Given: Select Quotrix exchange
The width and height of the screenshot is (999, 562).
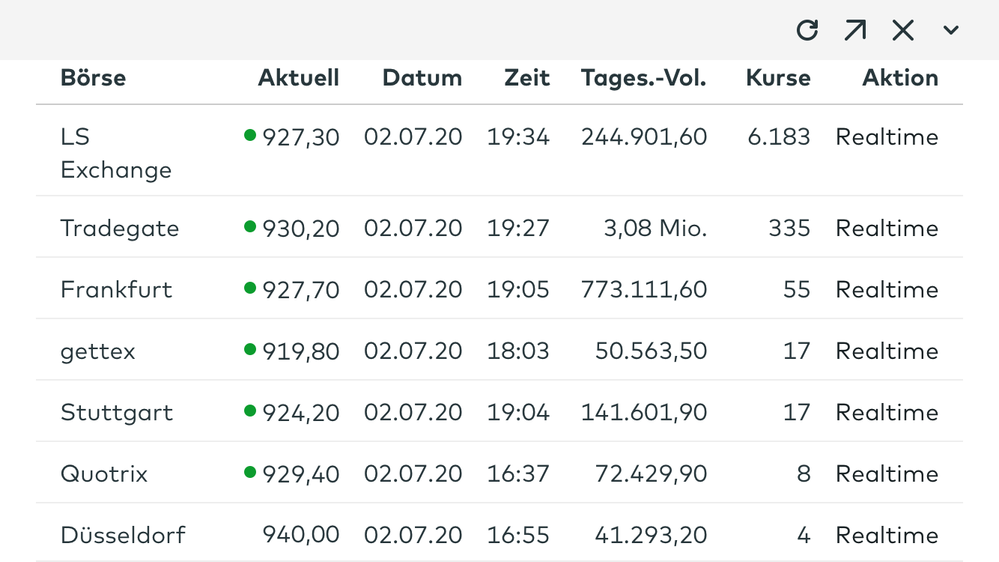Looking at the screenshot, I should [x=104, y=474].
